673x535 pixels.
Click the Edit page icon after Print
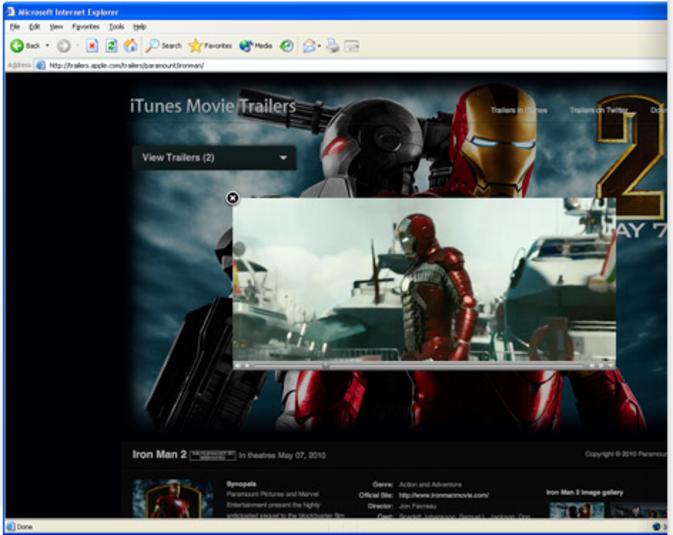pyautogui.click(x=352, y=46)
